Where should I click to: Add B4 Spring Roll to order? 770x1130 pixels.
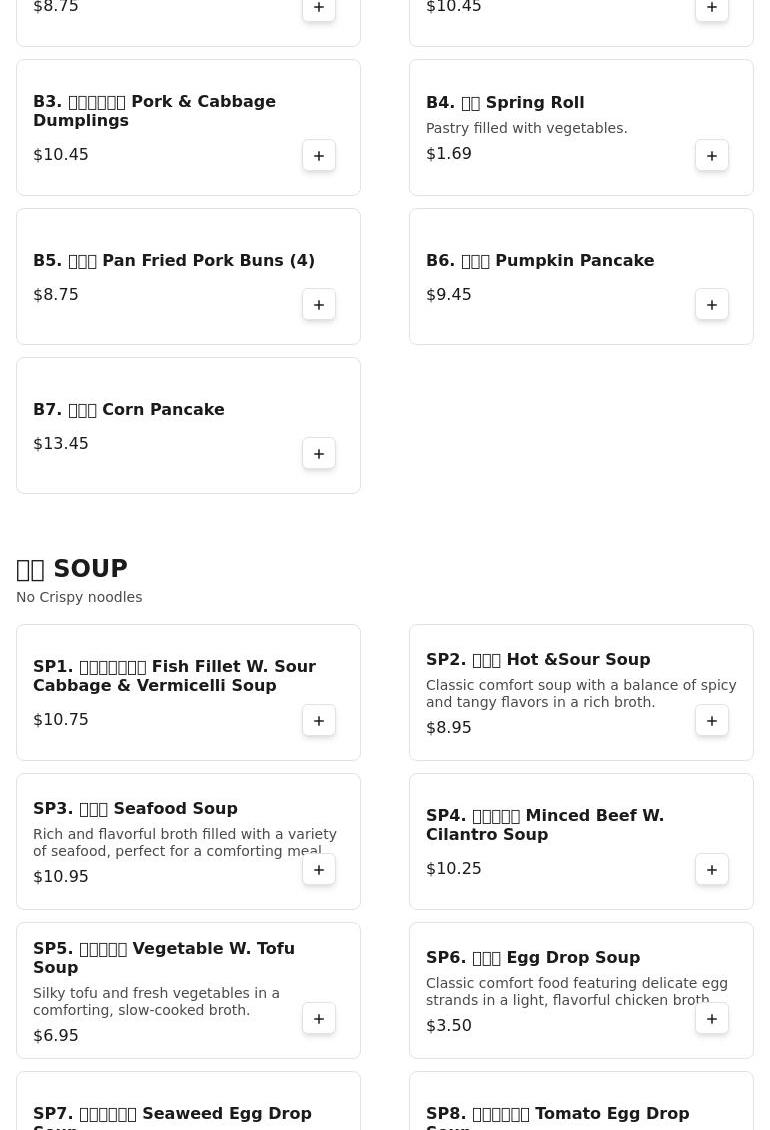[x=712, y=156]
